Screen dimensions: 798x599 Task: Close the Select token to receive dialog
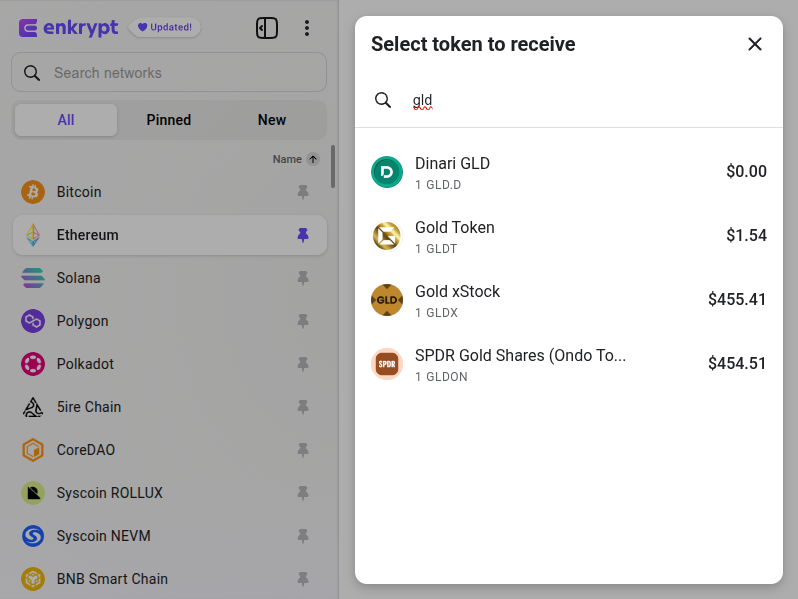(x=755, y=44)
